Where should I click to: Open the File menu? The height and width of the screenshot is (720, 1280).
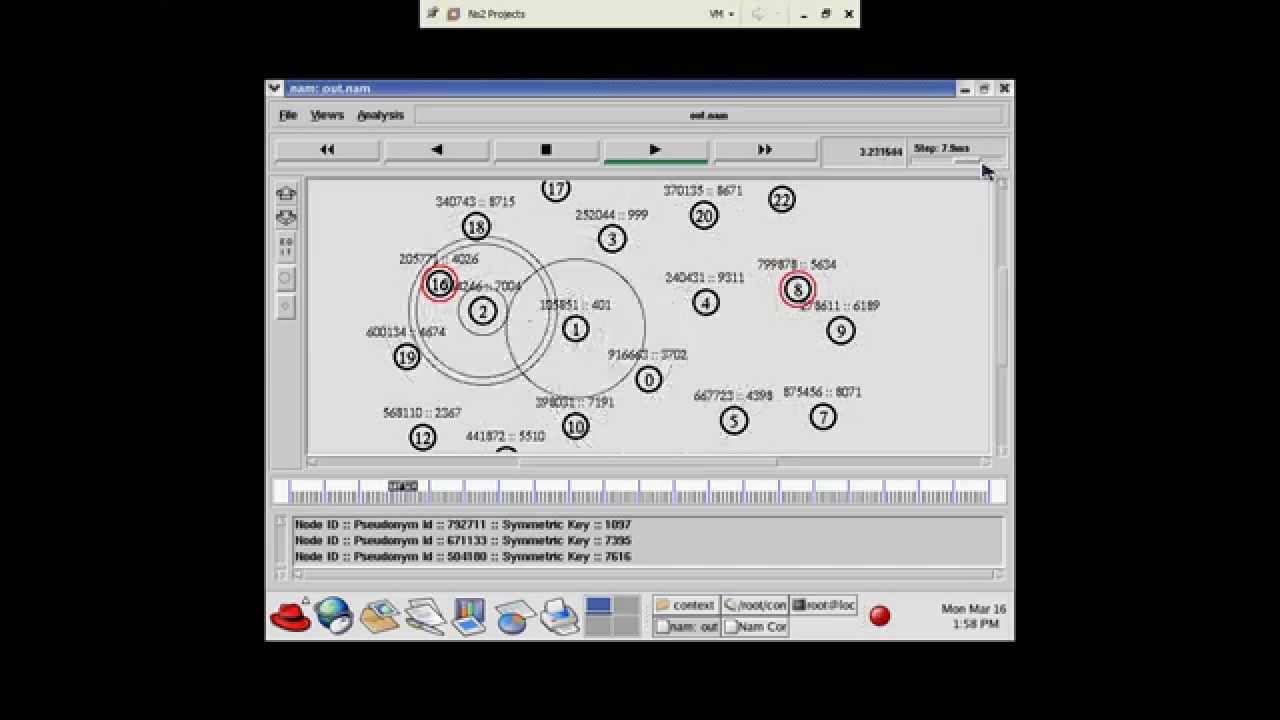point(288,115)
